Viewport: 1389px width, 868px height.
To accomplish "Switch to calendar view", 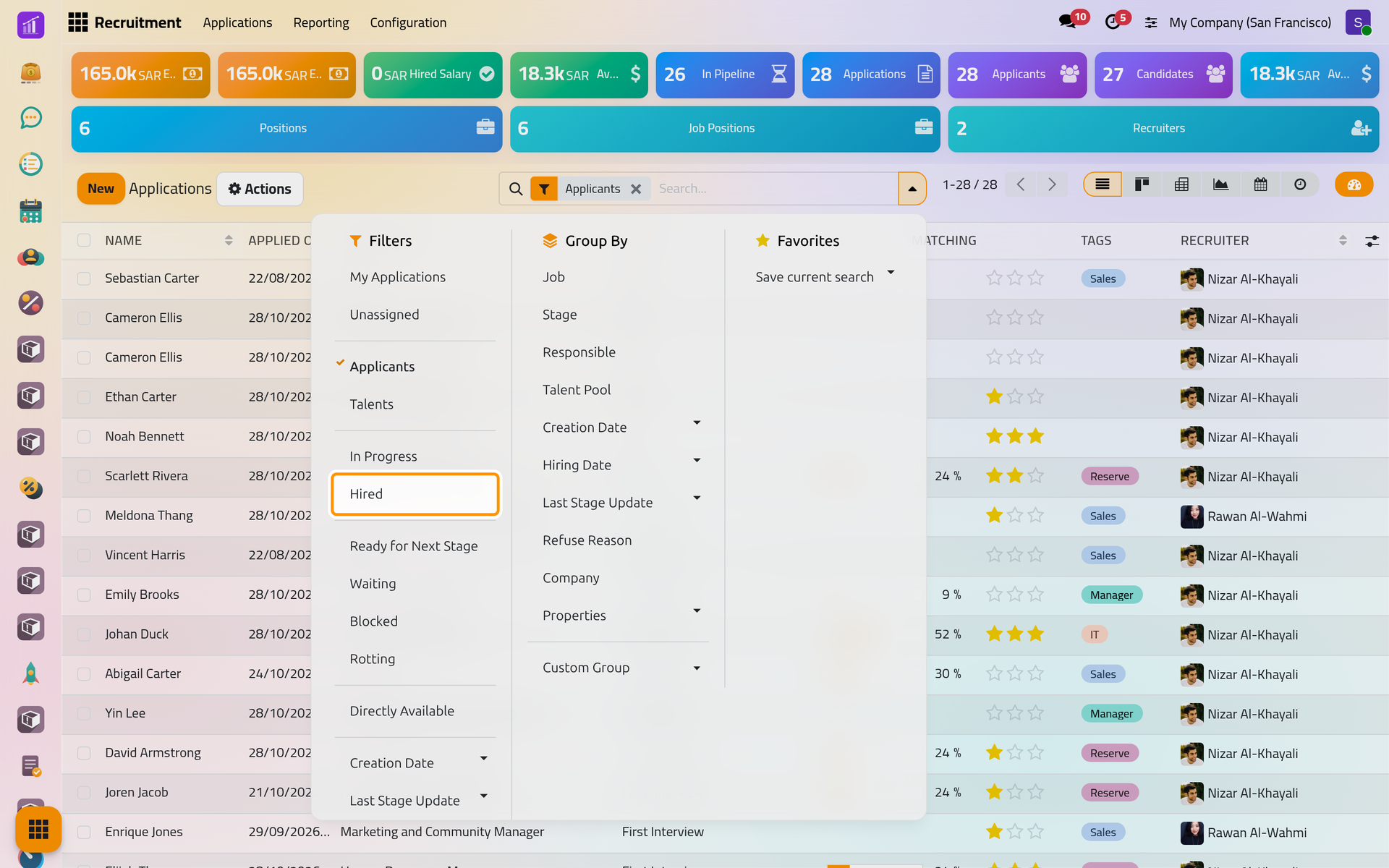I will (x=1260, y=184).
